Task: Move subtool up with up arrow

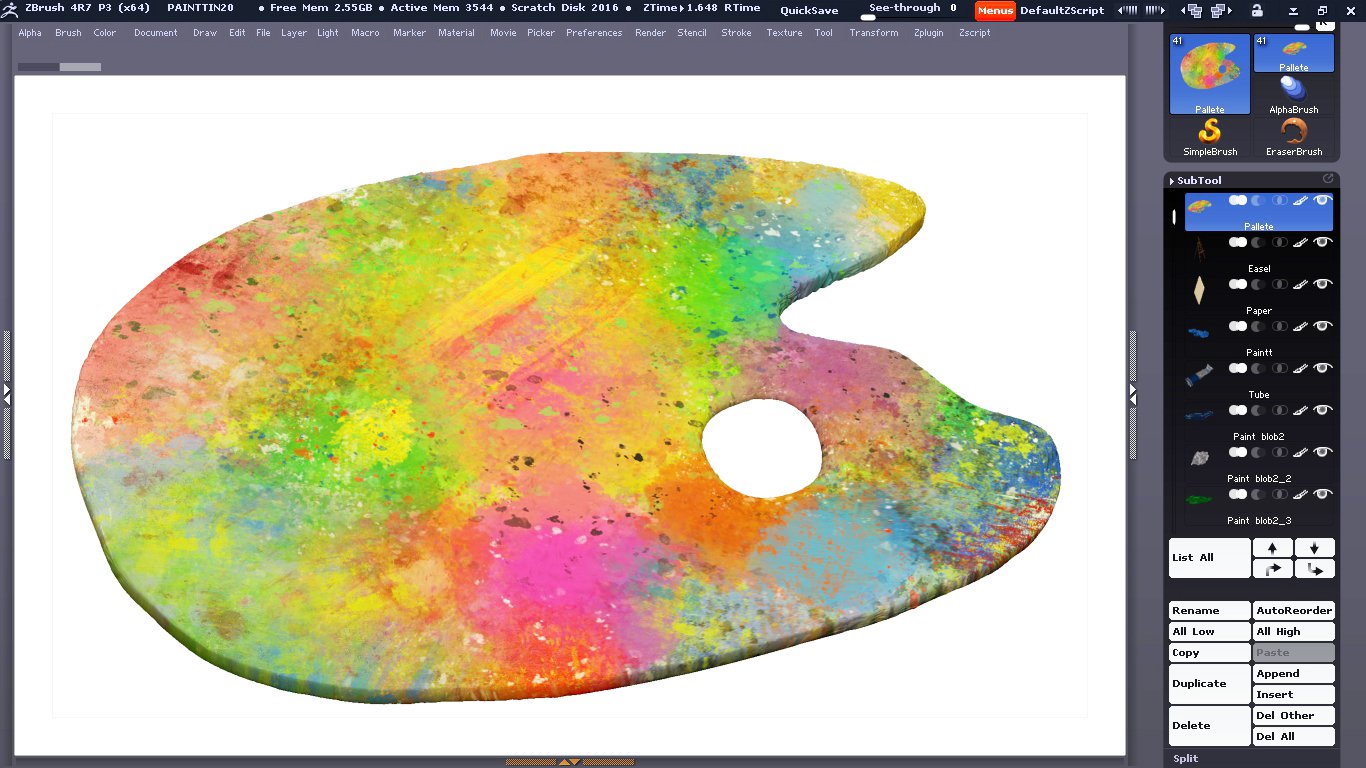Action: click(1272, 548)
